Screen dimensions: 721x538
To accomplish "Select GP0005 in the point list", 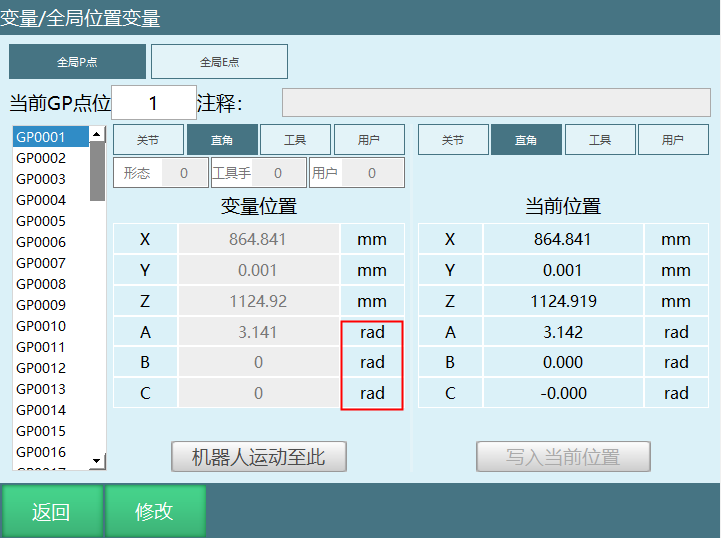I will [x=41, y=221].
